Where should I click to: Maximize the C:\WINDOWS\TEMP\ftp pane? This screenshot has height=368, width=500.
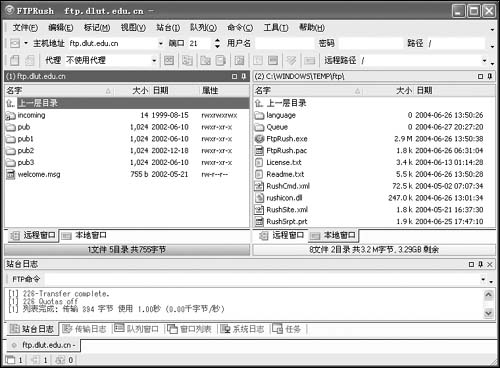(480, 76)
